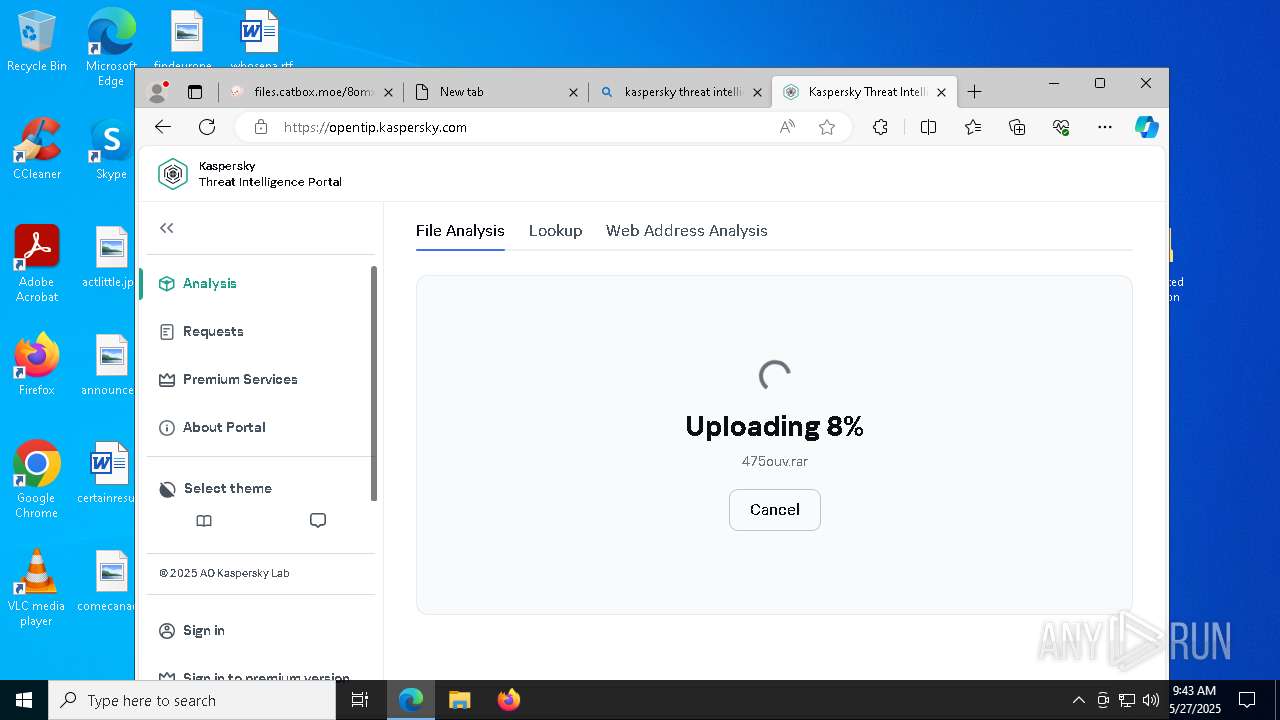Screen dimensions: 1280x720
Task: Open a new browser tab
Action: click(x=975, y=92)
